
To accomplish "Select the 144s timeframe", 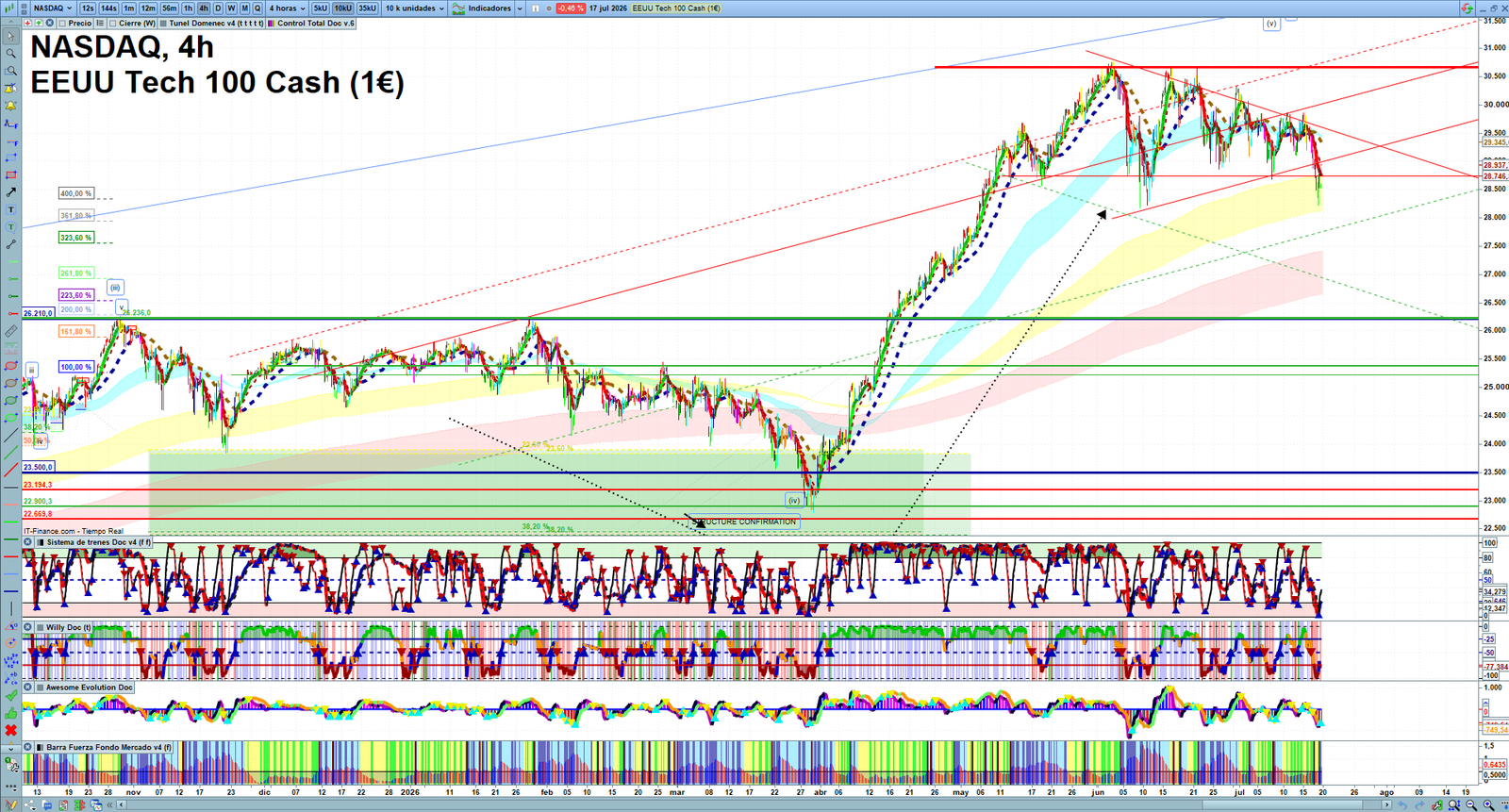I will pos(108,8).
